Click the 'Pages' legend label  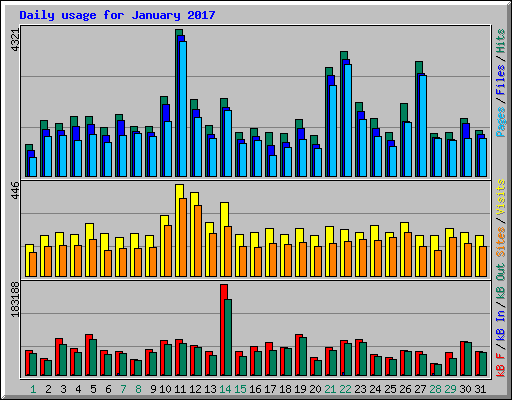pyautogui.click(x=500, y=122)
